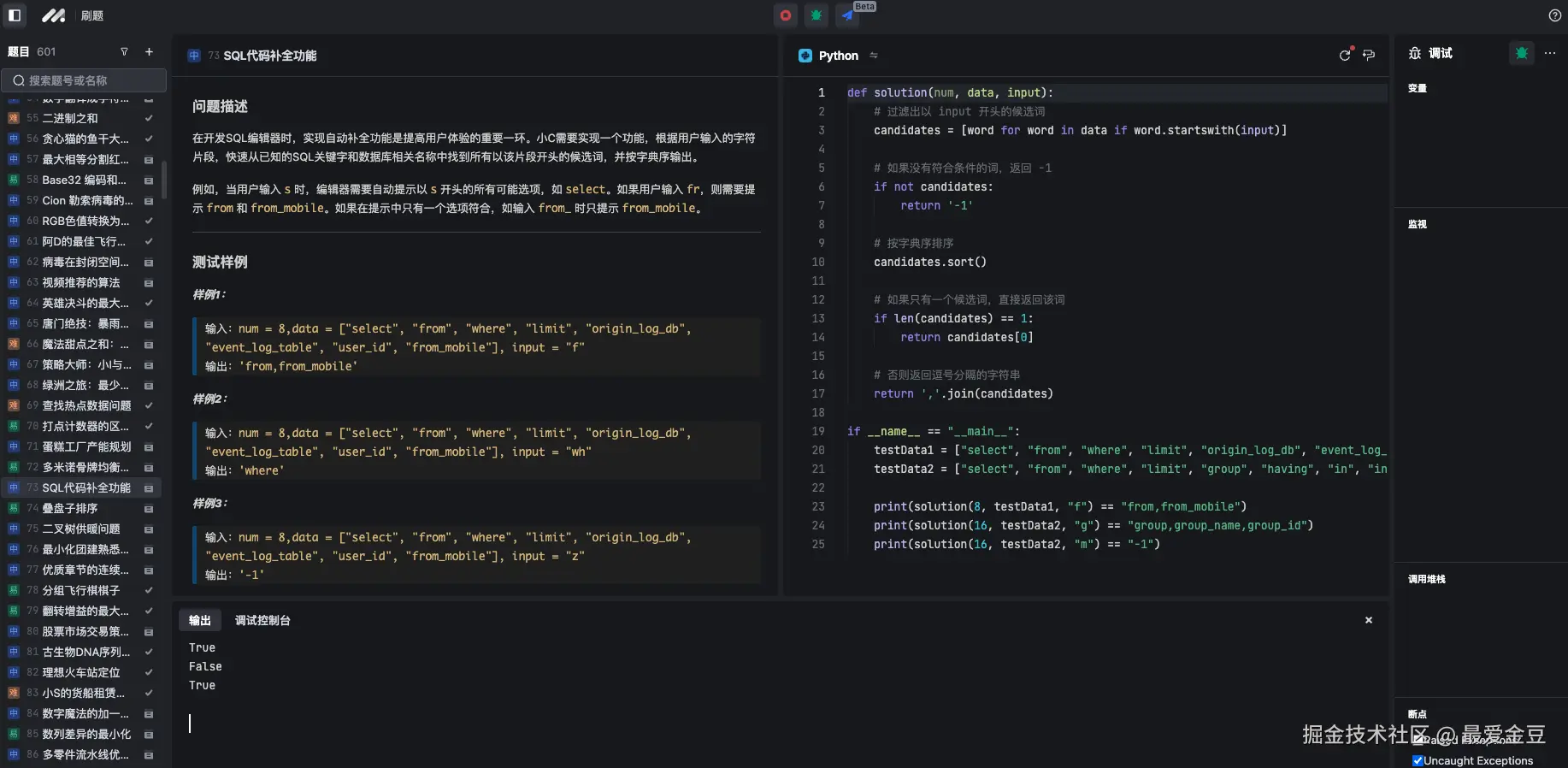The height and width of the screenshot is (768, 1568).
Task: Click the green debug bug icon in top toolbar
Action: 816,15
